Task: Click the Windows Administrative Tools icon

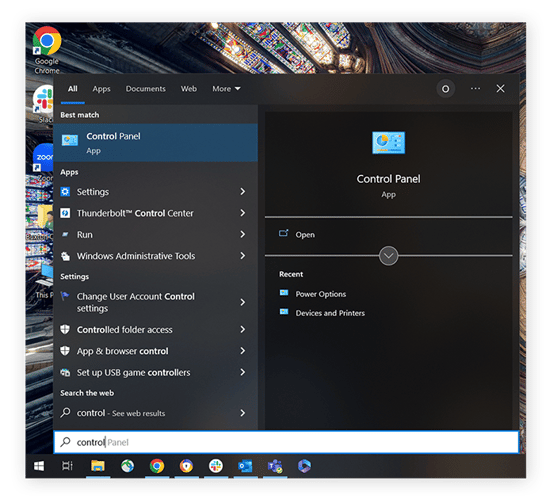Action: pyautogui.click(x=65, y=256)
